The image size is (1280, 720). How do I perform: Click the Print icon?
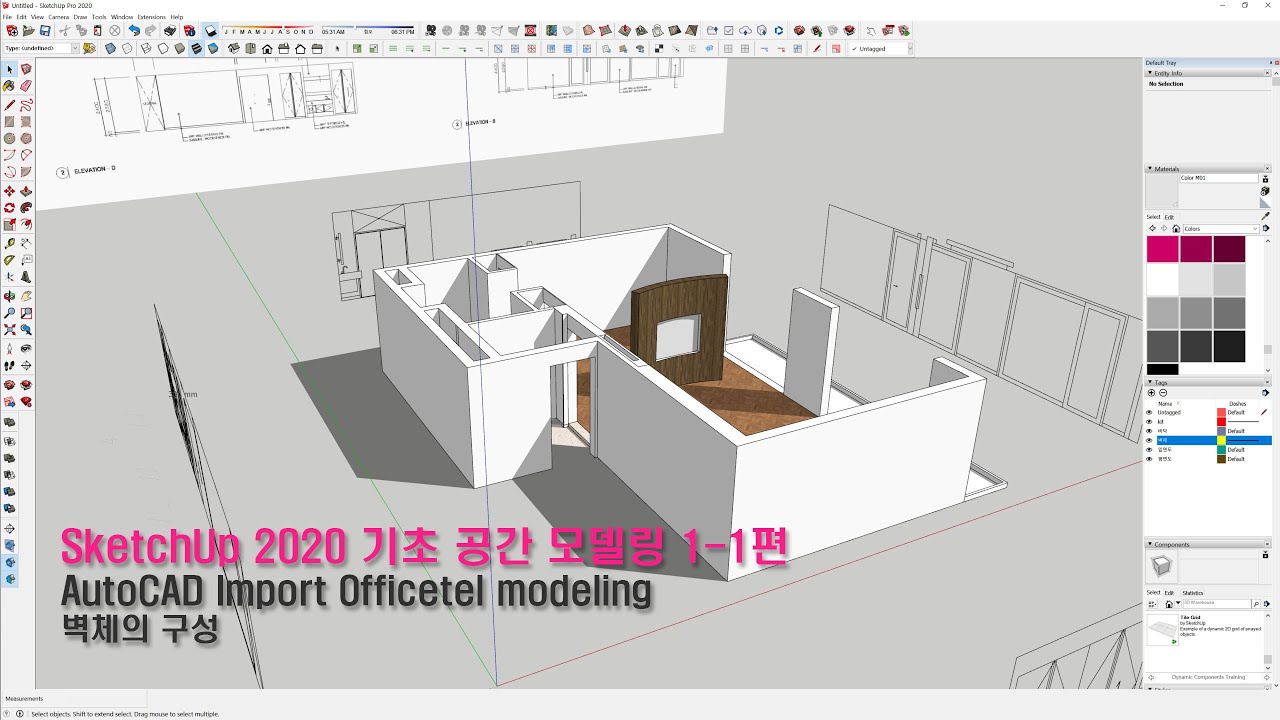170,31
